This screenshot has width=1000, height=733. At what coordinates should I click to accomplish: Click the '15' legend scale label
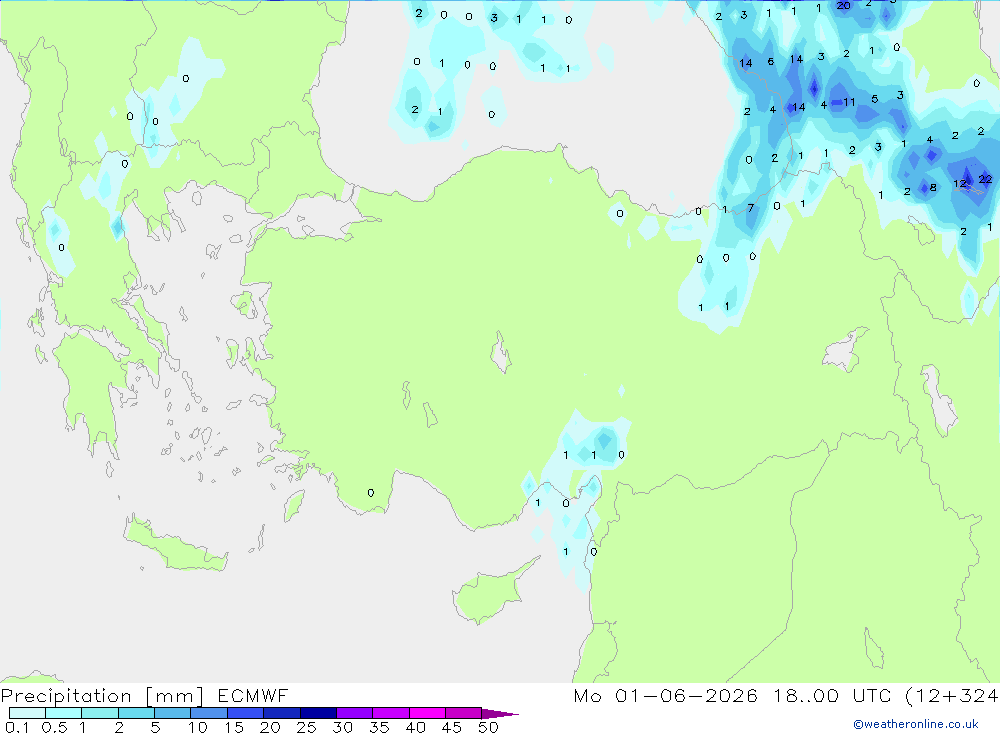[x=233, y=727]
